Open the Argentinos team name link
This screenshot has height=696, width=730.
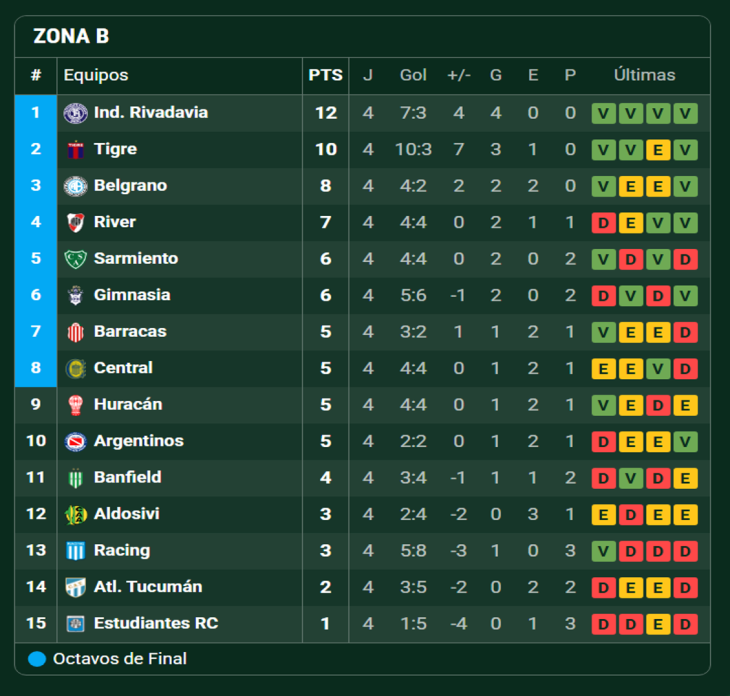[138, 441]
